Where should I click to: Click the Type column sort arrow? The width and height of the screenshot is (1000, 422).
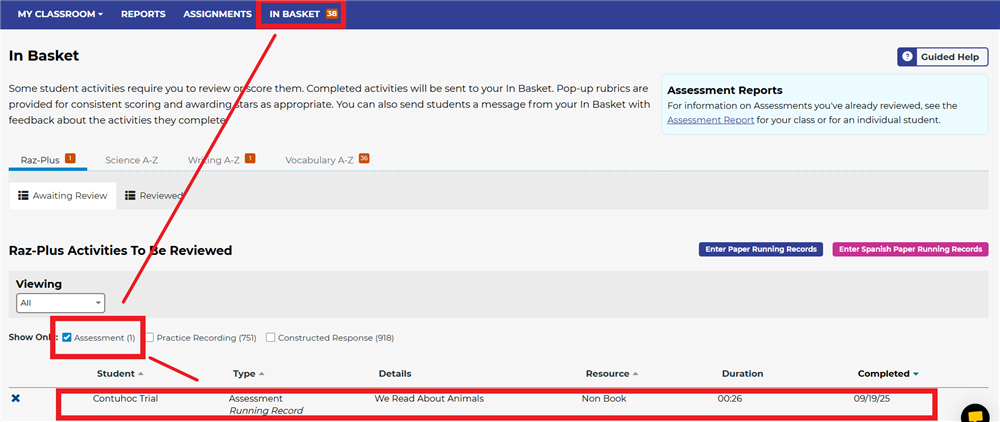pyautogui.click(x=261, y=374)
